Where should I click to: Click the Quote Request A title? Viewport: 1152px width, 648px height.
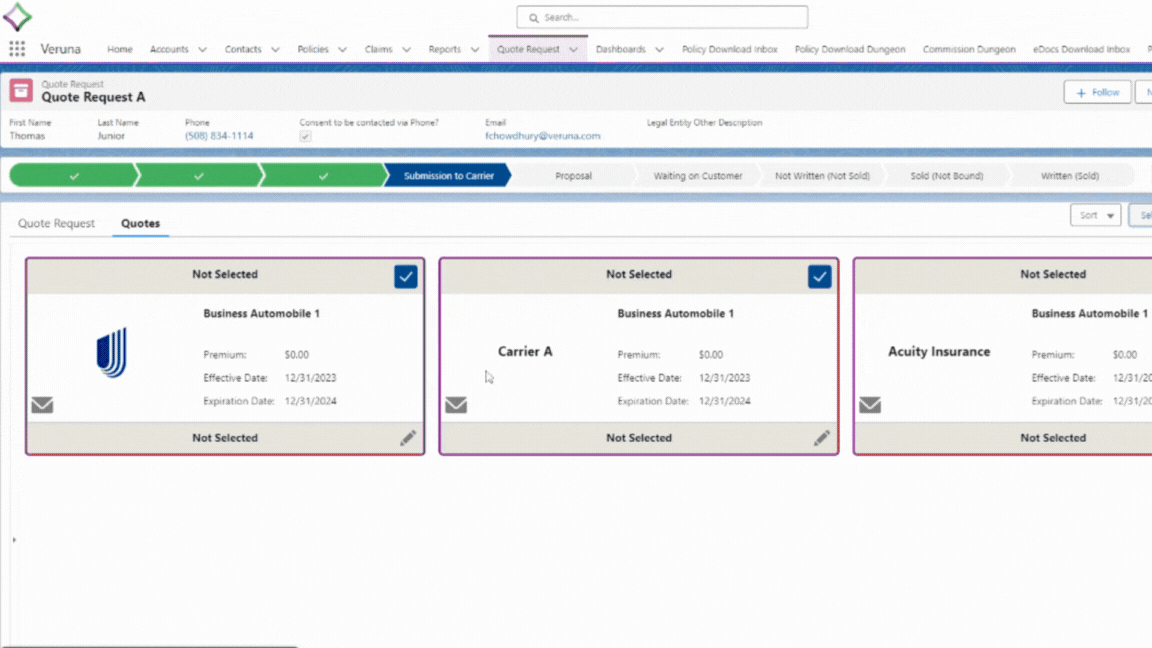pos(93,97)
